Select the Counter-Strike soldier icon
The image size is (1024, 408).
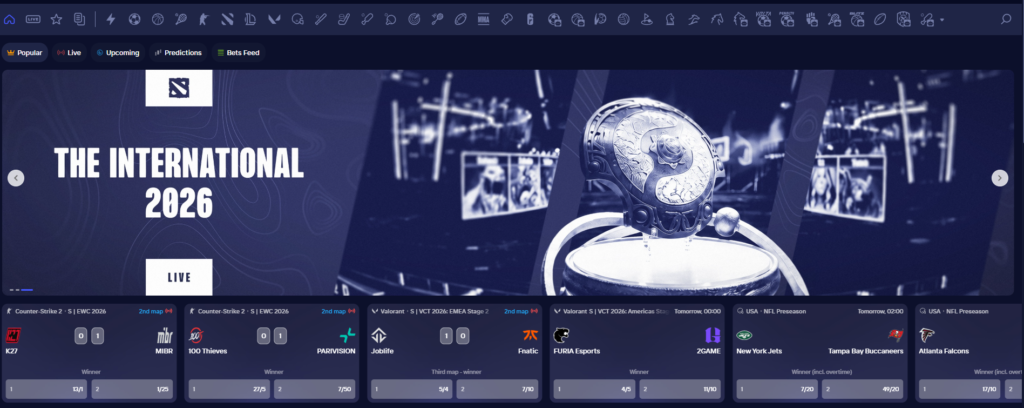(204, 20)
